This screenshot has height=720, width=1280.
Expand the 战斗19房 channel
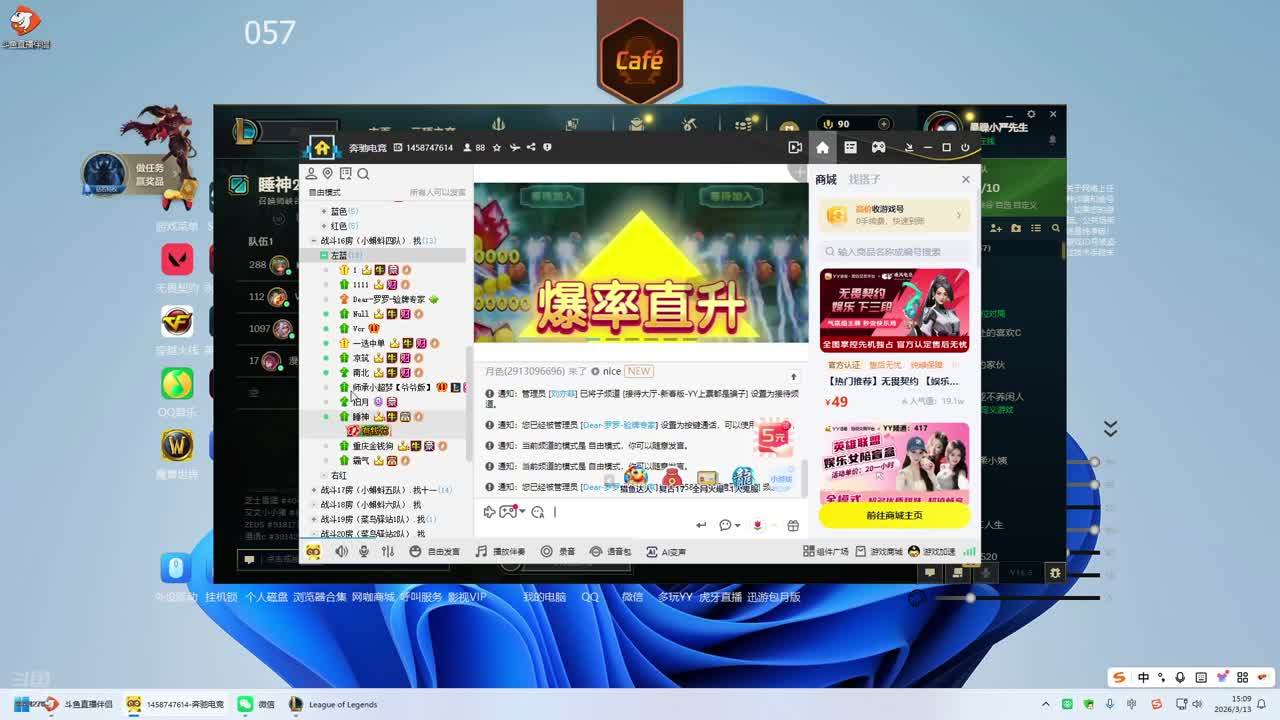pos(314,520)
